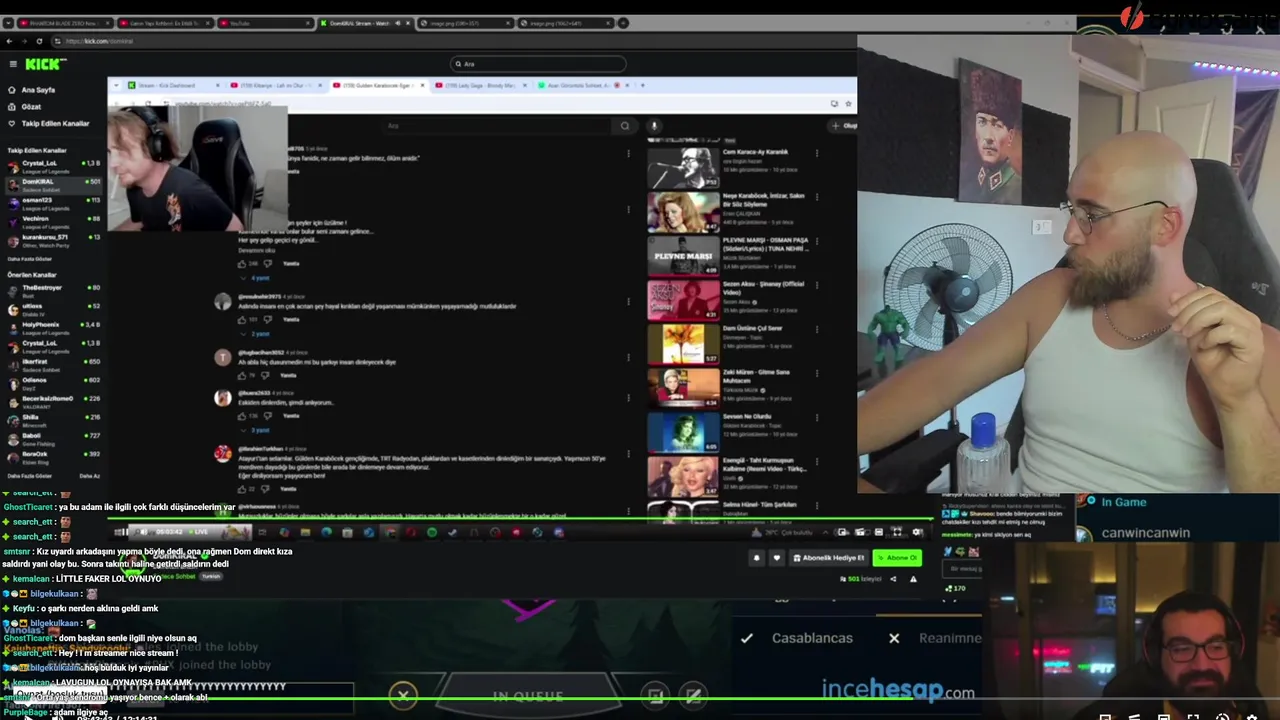Dislike the @tugbacihan comment
The image size is (1280, 720).
(x=267, y=375)
